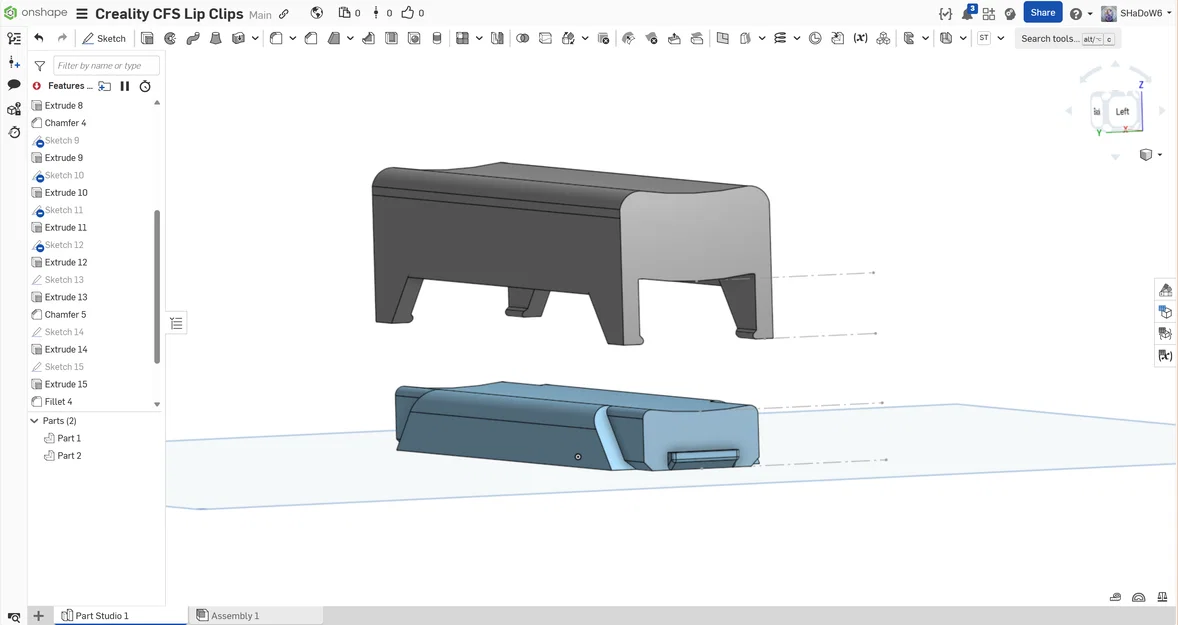Open the filter funnel icon in feature list
Image resolution: width=1178 pixels, height=625 pixels.
[40, 66]
